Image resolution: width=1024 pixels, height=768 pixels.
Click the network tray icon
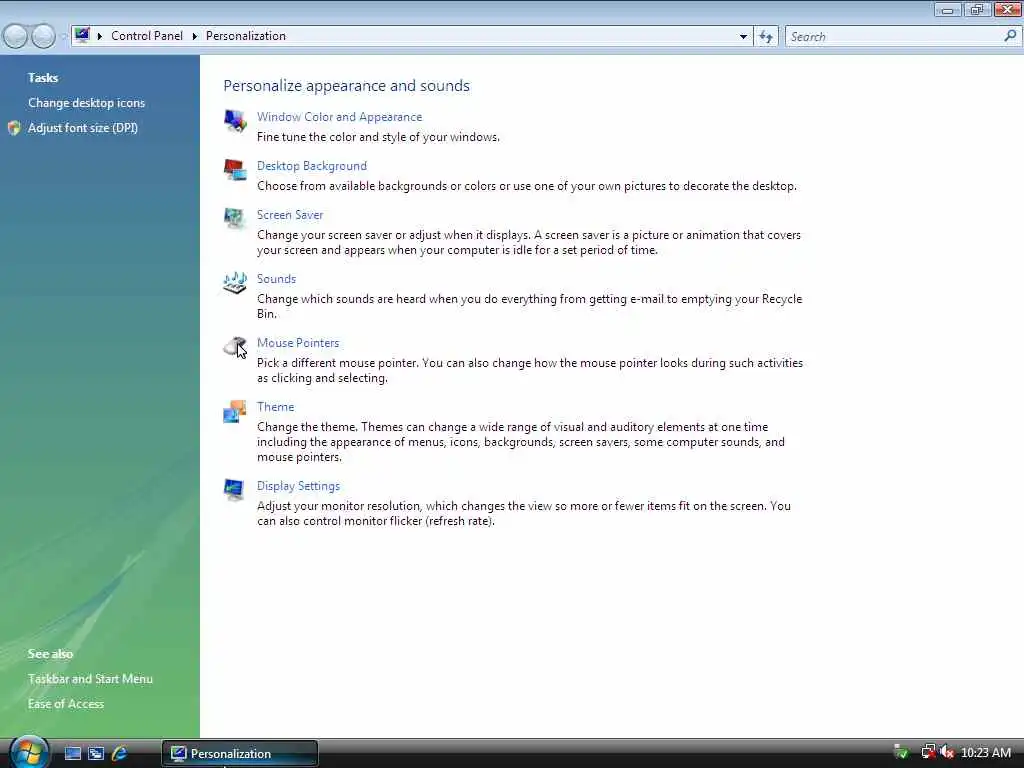pos(928,752)
